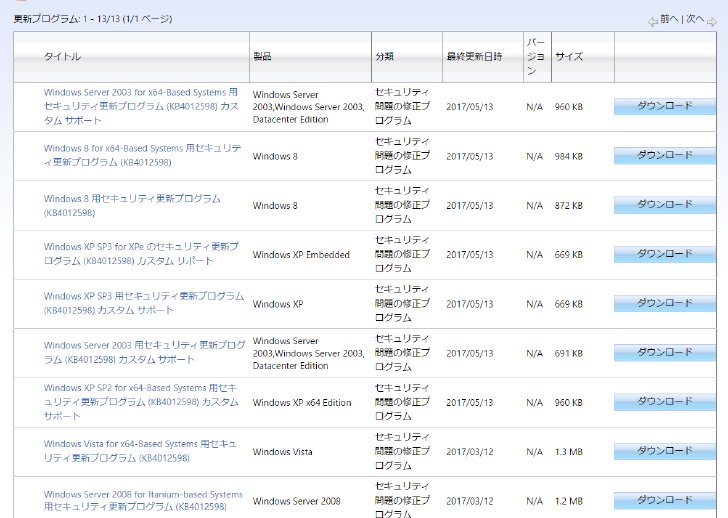Image resolution: width=728 pixels, height=518 pixels.
Task: Go to next page via 次へ link
Action: 695,19
